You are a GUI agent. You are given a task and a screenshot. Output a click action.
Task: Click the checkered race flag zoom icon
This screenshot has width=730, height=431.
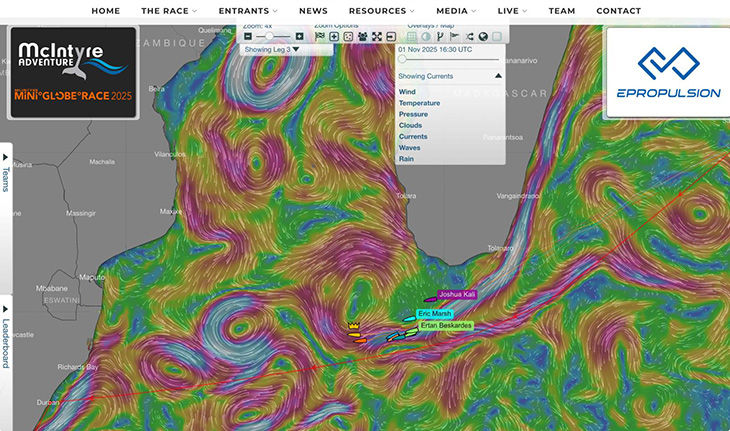click(x=320, y=36)
